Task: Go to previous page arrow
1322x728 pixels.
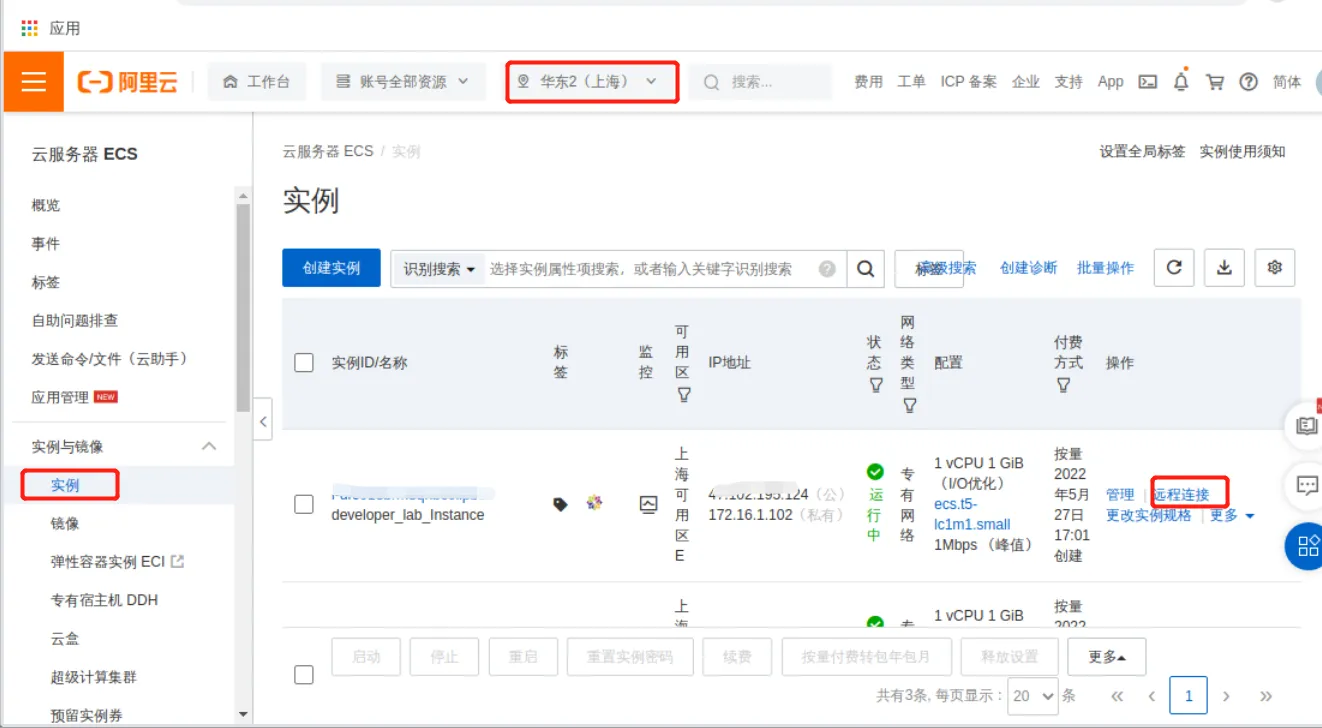Action: pyautogui.click(x=1152, y=696)
